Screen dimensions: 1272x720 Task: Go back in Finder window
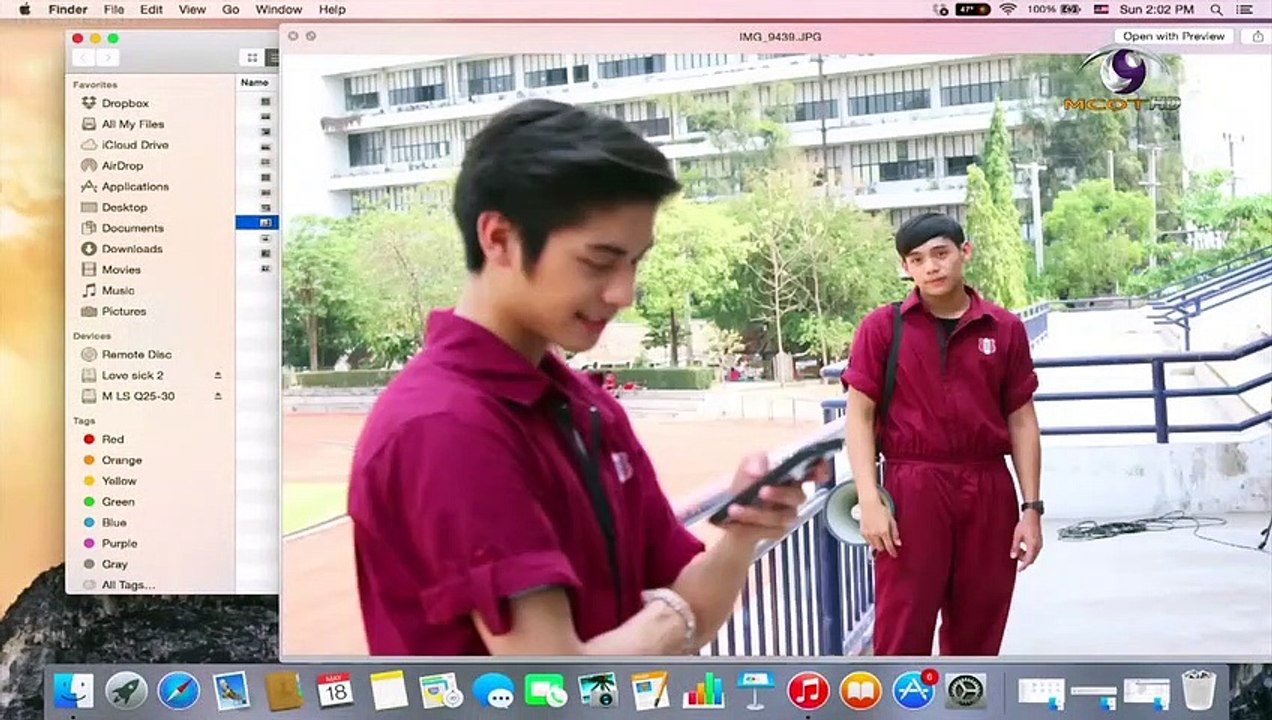84,58
